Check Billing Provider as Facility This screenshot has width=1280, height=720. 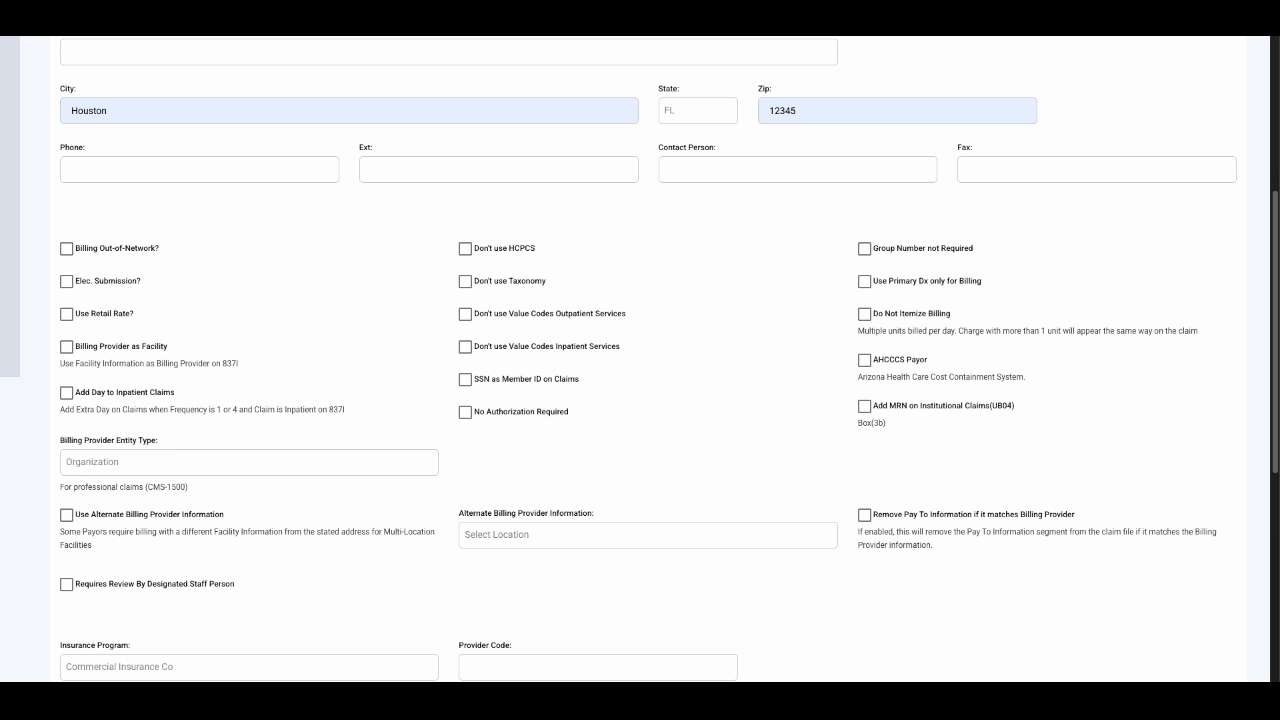click(x=66, y=346)
